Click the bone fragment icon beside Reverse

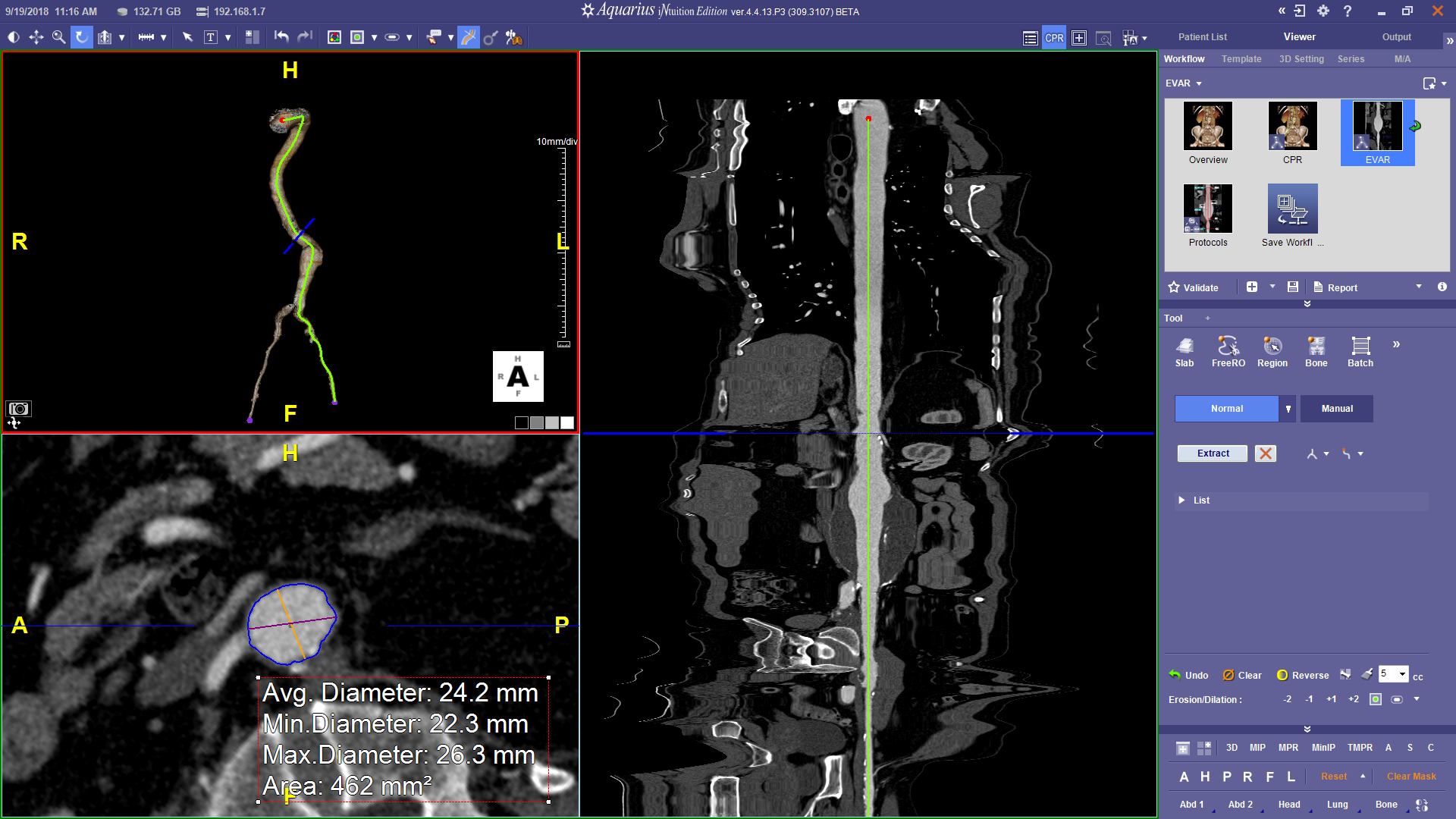(x=1345, y=674)
